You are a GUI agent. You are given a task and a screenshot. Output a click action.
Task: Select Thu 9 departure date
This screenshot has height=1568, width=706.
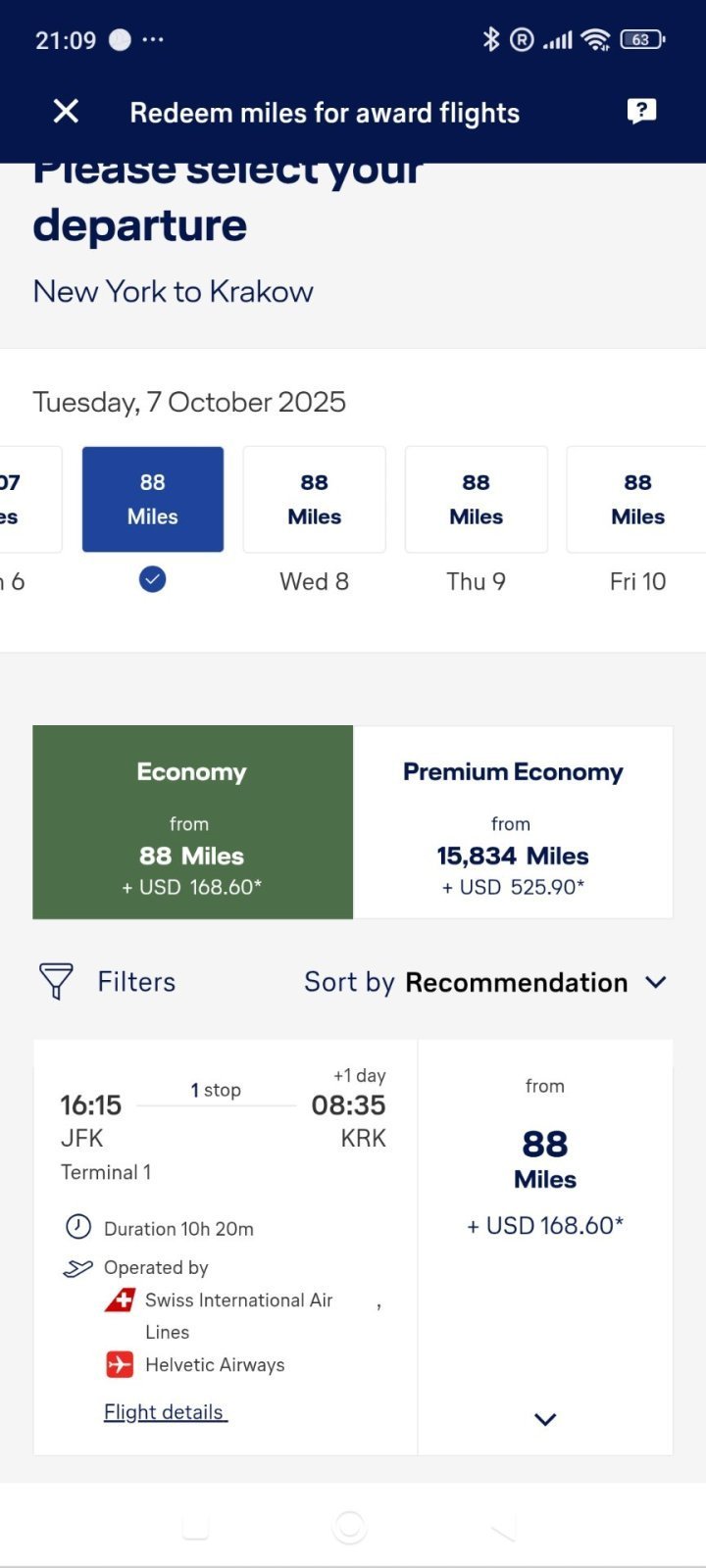[x=476, y=500]
